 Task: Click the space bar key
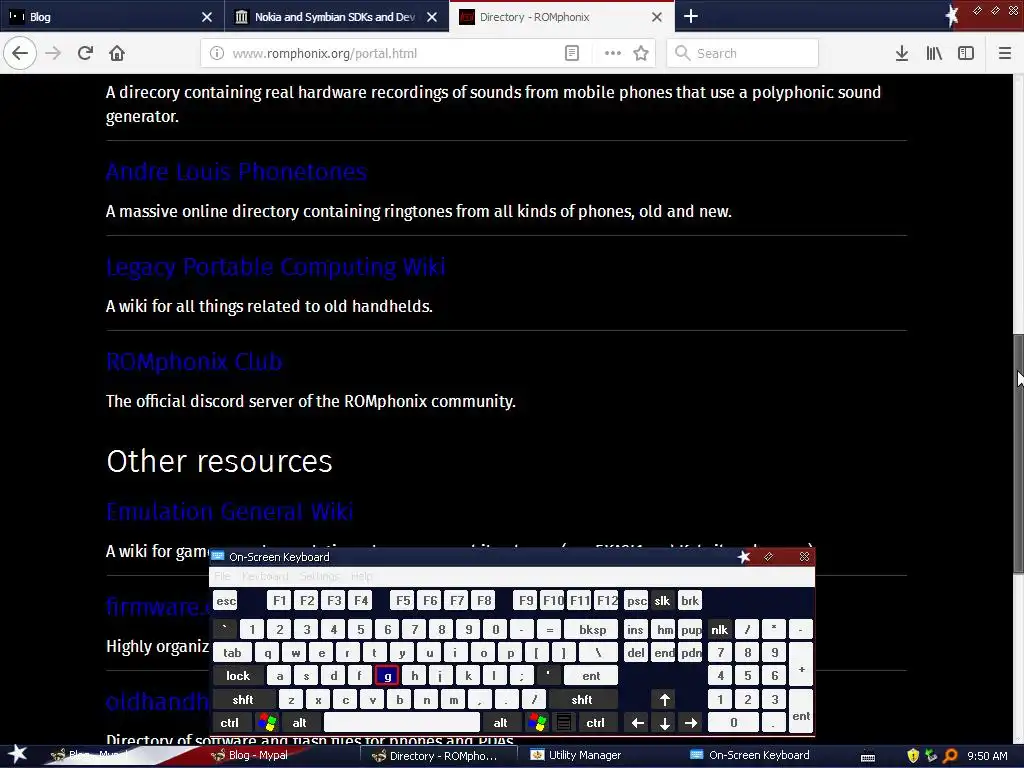point(402,723)
